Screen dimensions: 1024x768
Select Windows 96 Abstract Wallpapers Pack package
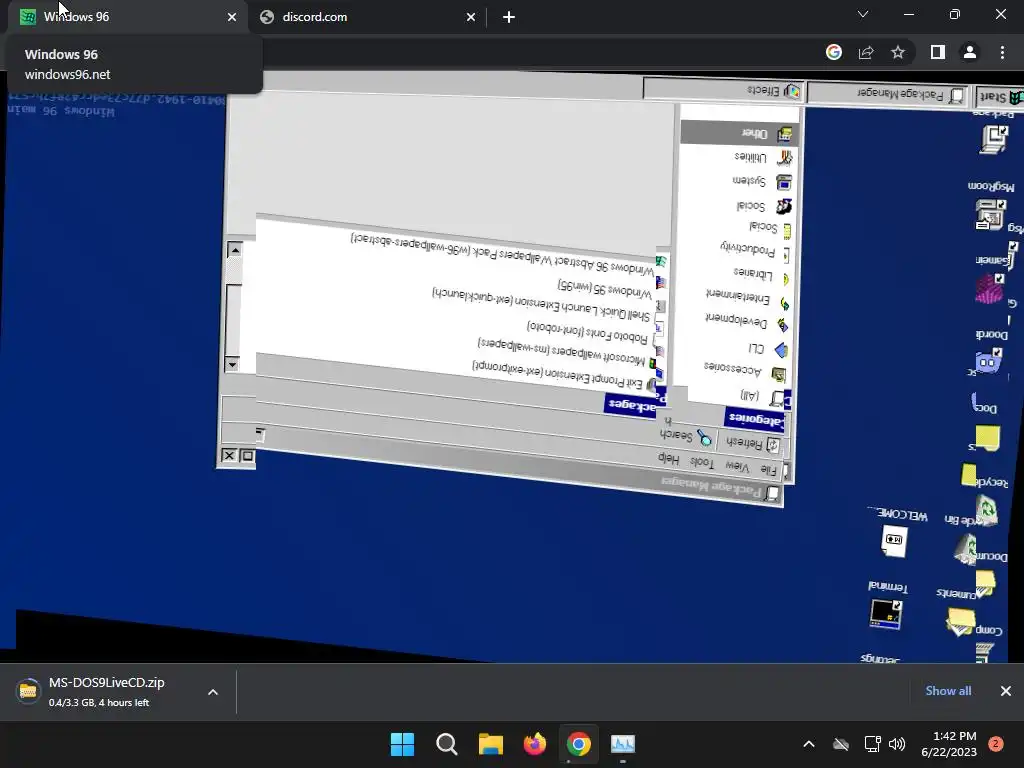(x=503, y=255)
